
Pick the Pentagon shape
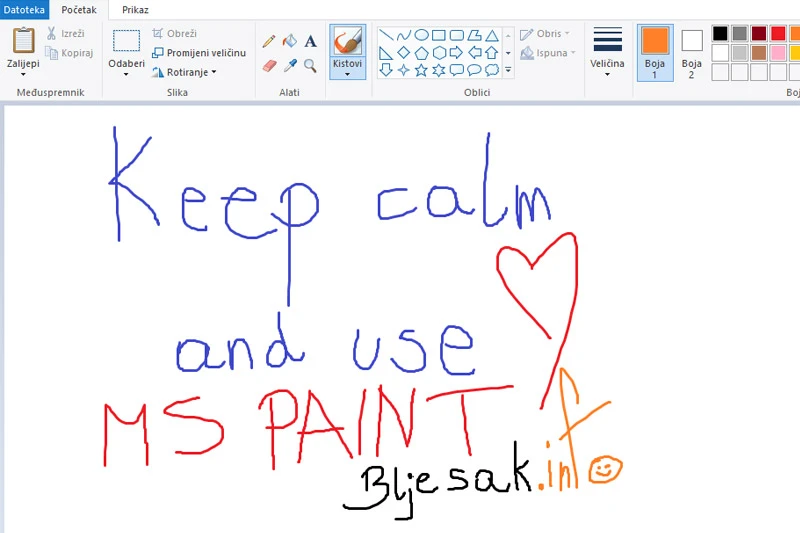[421, 53]
